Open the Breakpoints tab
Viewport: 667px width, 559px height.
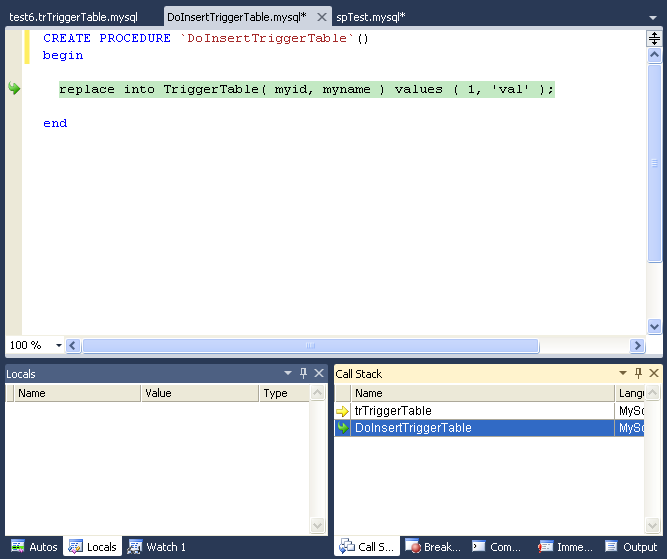click(434, 547)
